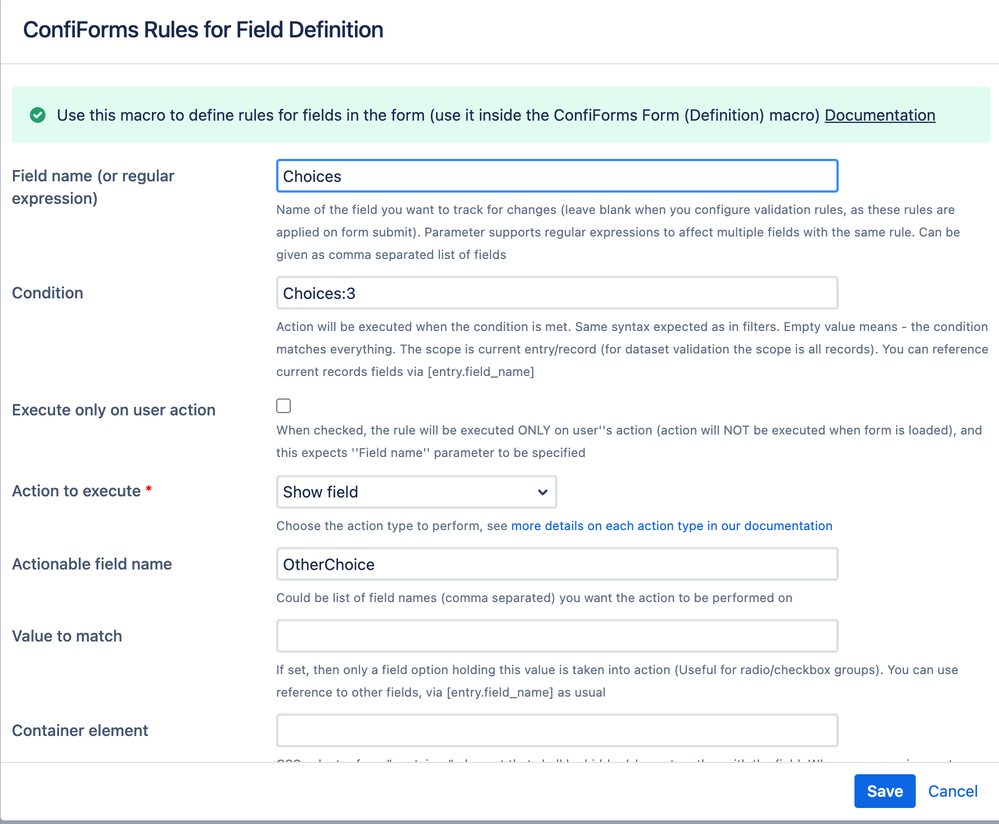Click the 'Value to match' label
Screen dimensions: 999x824
[x=67, y=636]
